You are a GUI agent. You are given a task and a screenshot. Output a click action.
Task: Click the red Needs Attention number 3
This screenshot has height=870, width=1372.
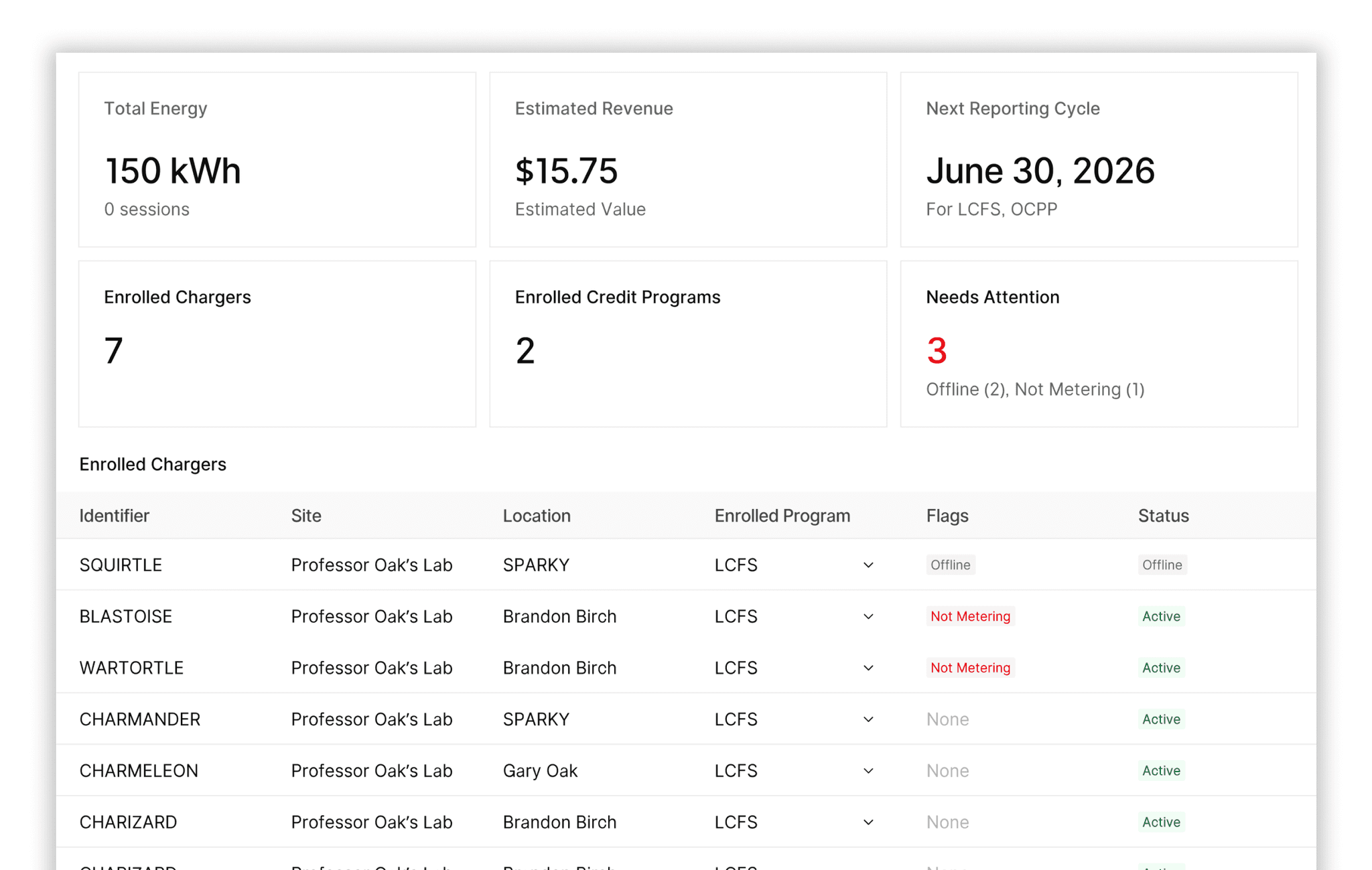click(x=937, y=350)
